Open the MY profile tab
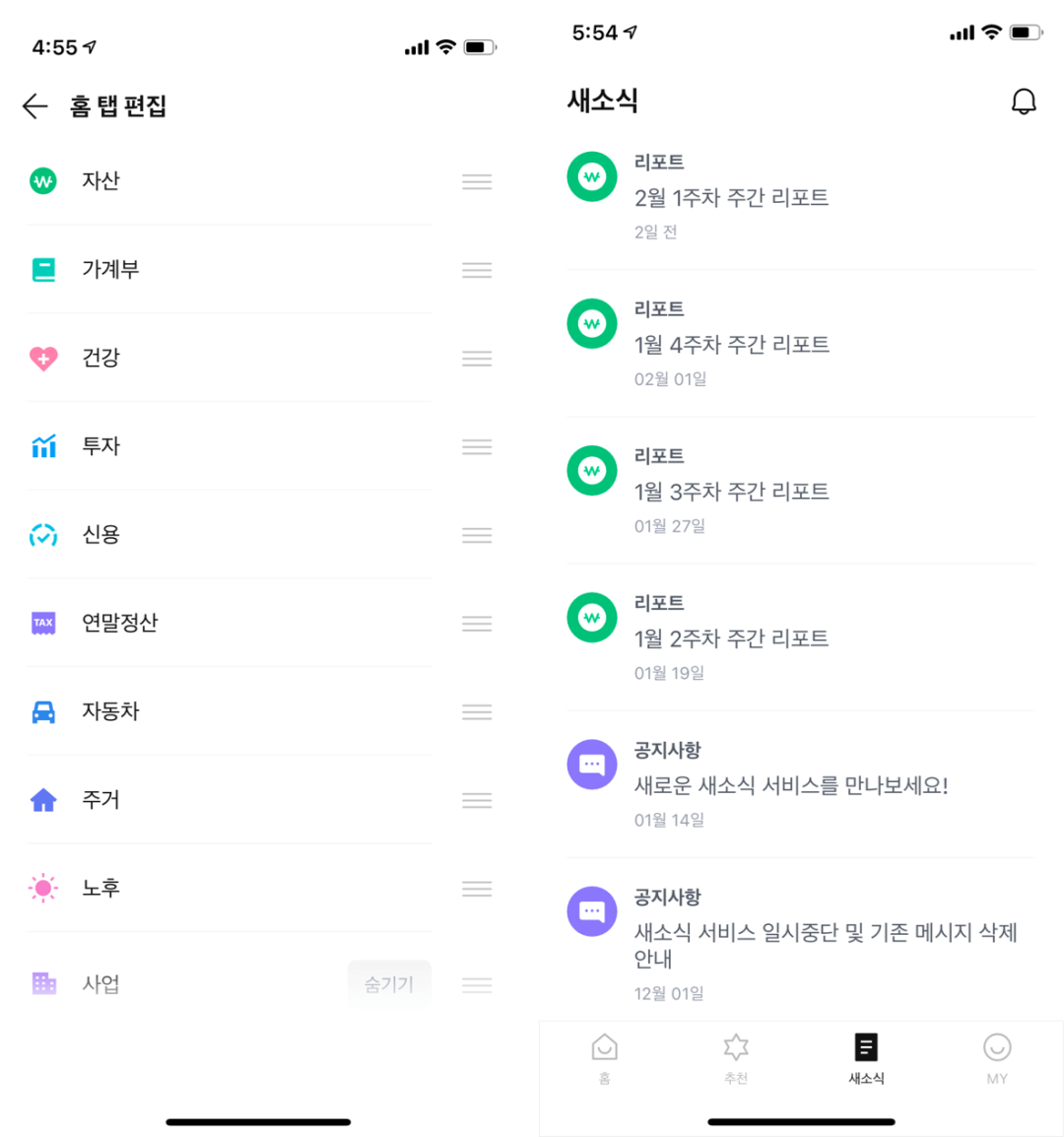The width and height of the screenshot is (1064, 1137). [997, 1058]
